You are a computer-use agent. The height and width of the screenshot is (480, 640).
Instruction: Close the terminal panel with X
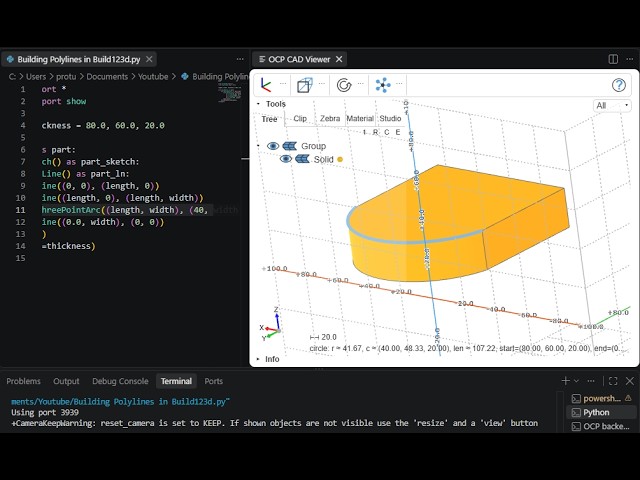630,381
